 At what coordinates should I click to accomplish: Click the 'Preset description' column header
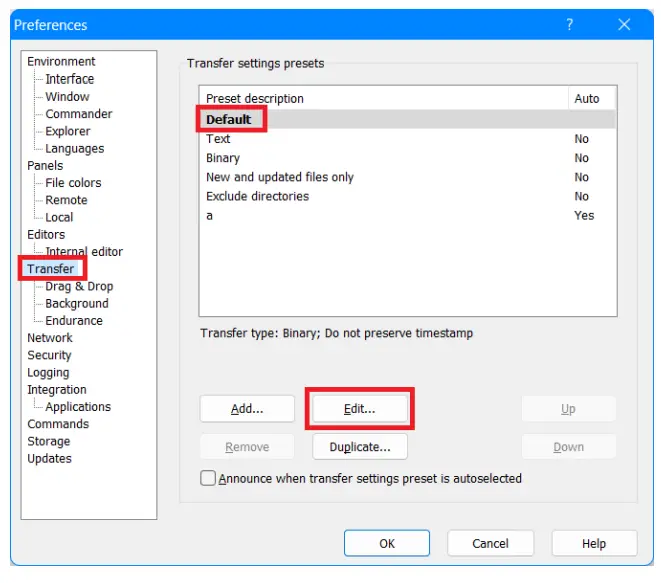tap(384, 99)
